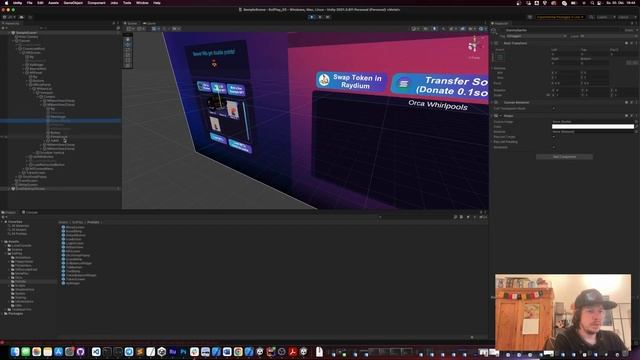640x360 pixels.
Task: Open Rect Transform component options menu
Action: pyautogui.click(x=636, y=43)
